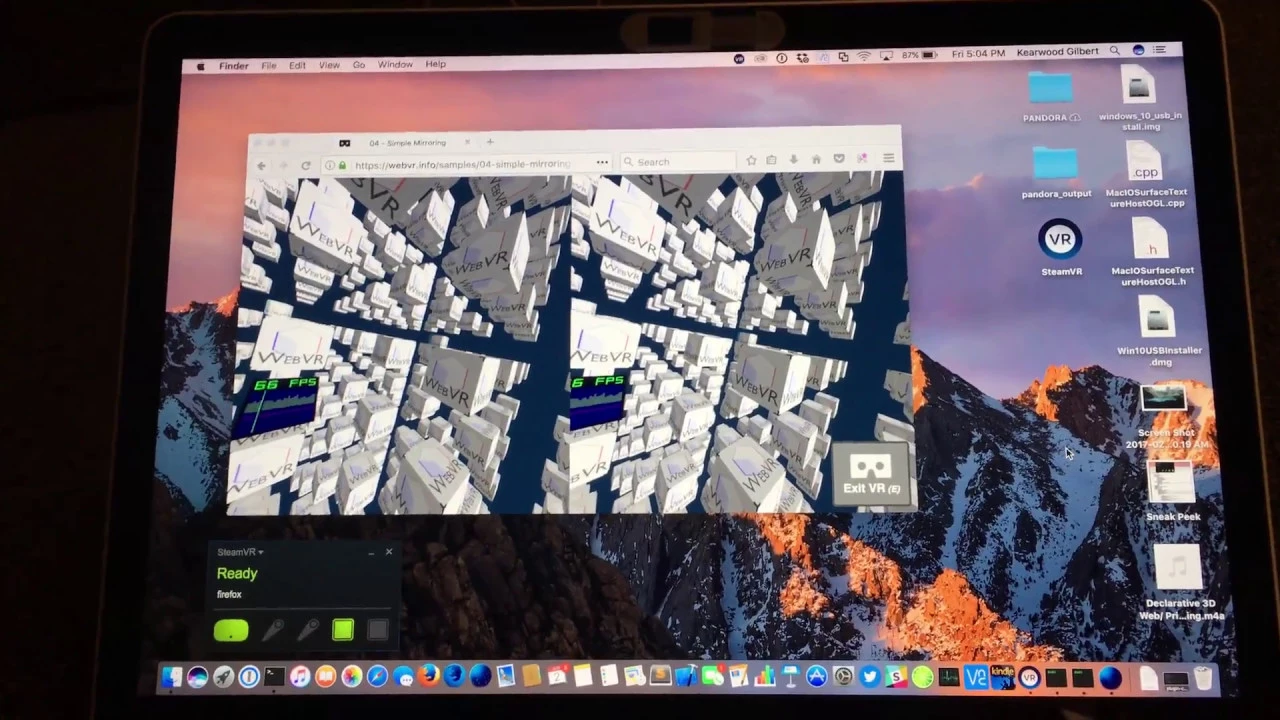
Task: Click the battery 87% indicator
Action: pos(918,55)
